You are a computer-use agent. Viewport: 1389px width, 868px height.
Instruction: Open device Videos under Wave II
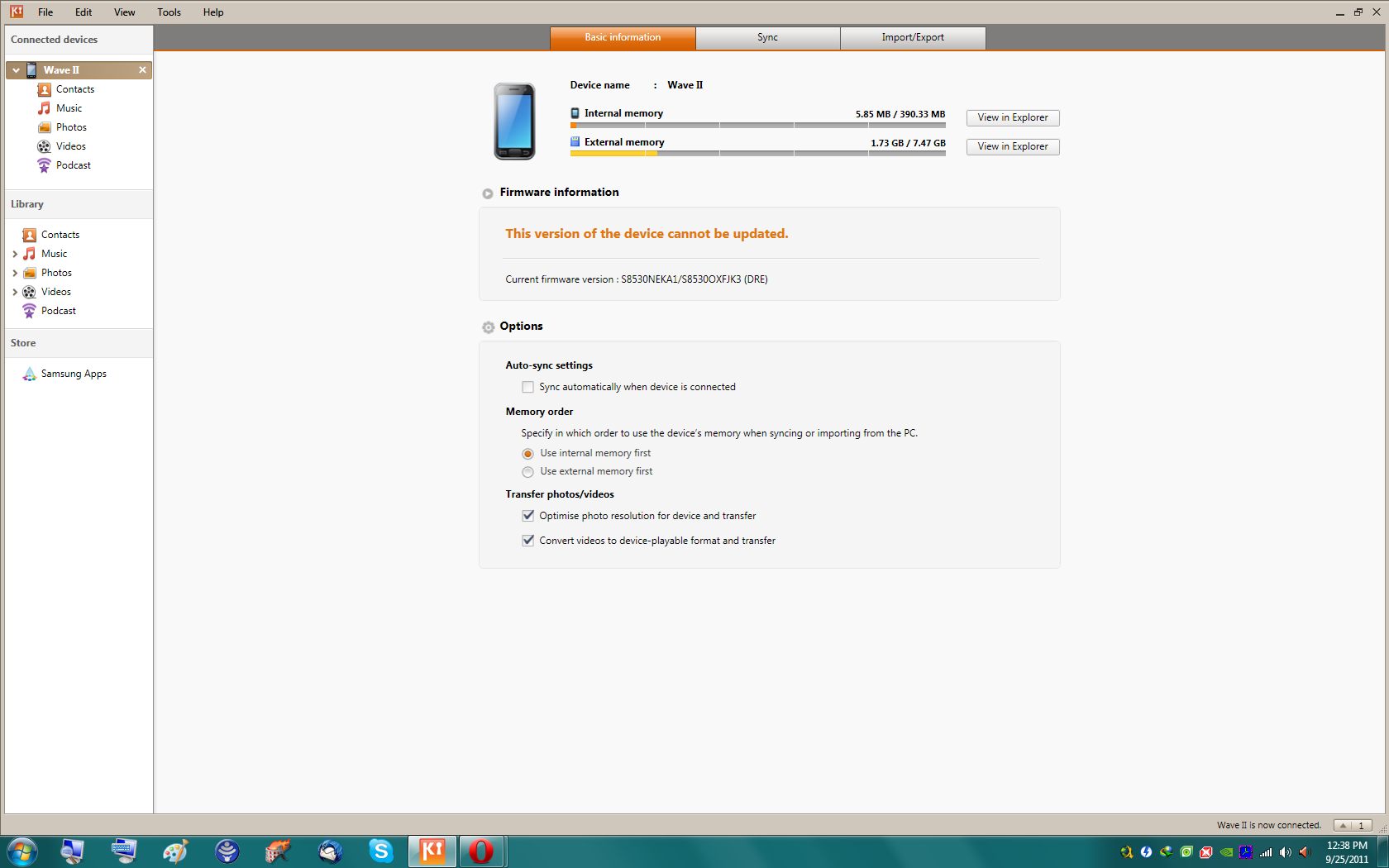click(x=71, y=146)
